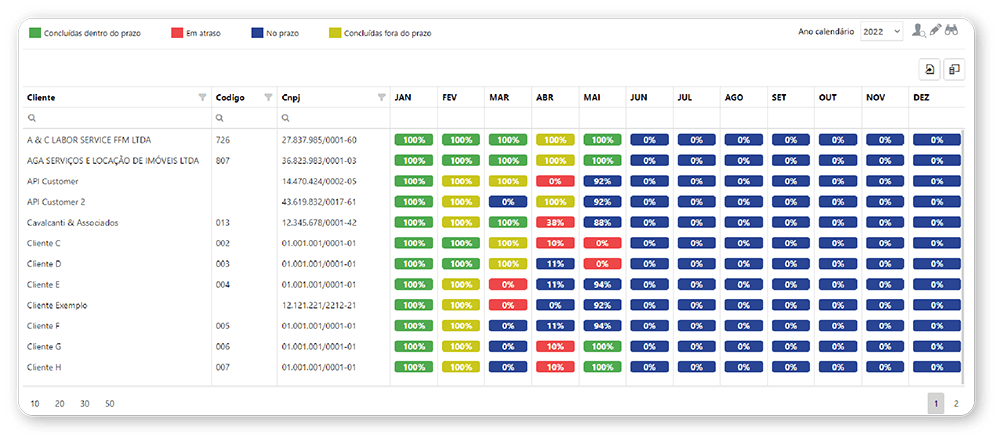Open the Cnpj column filter funnel
Image resolution: width=1000 pixels, height=441 pixels.
click(381, 98)
